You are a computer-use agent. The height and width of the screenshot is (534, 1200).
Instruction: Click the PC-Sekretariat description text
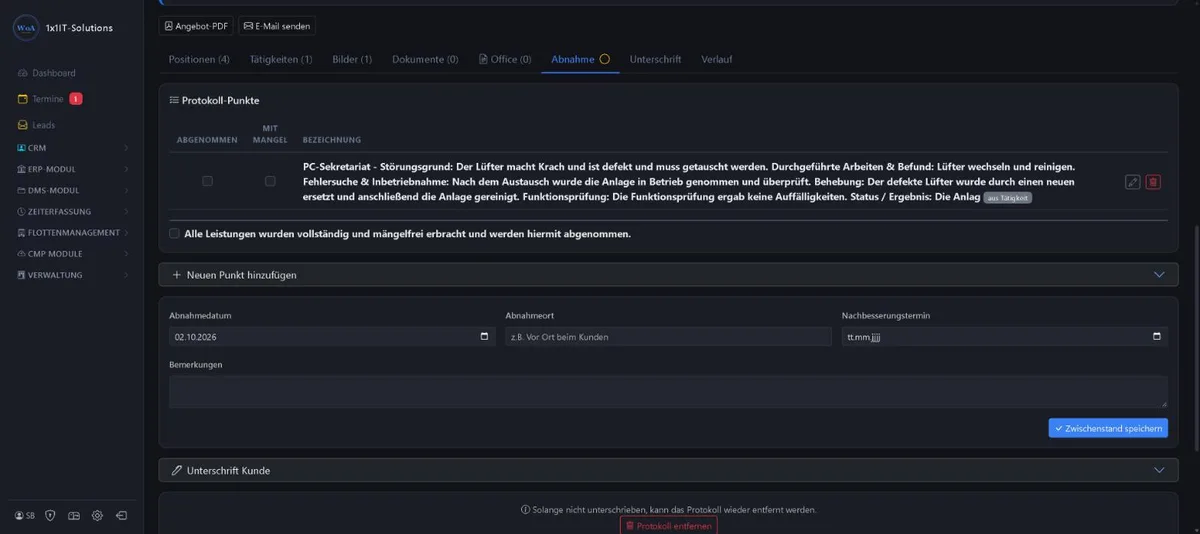point(689,181)
